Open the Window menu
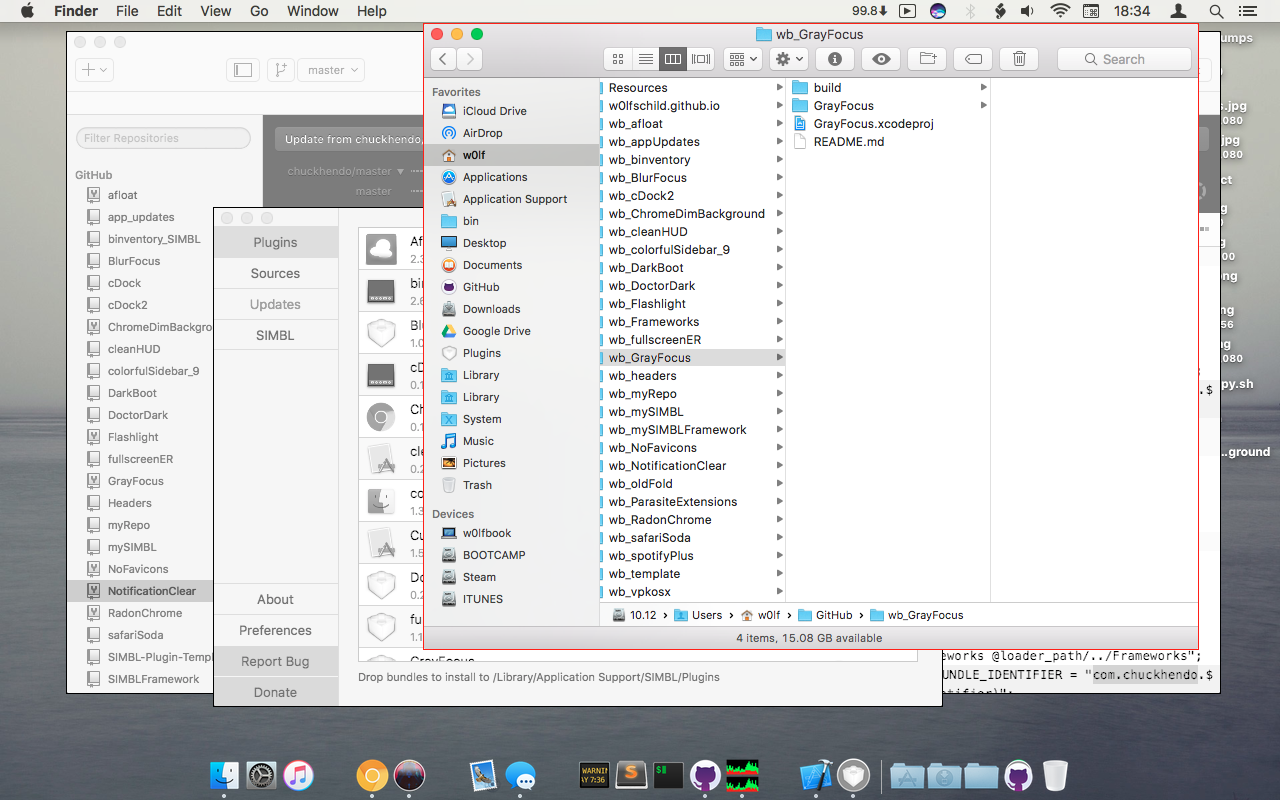Image resolution: width=1280 pixels, height=800 pixels. [312, 11]
